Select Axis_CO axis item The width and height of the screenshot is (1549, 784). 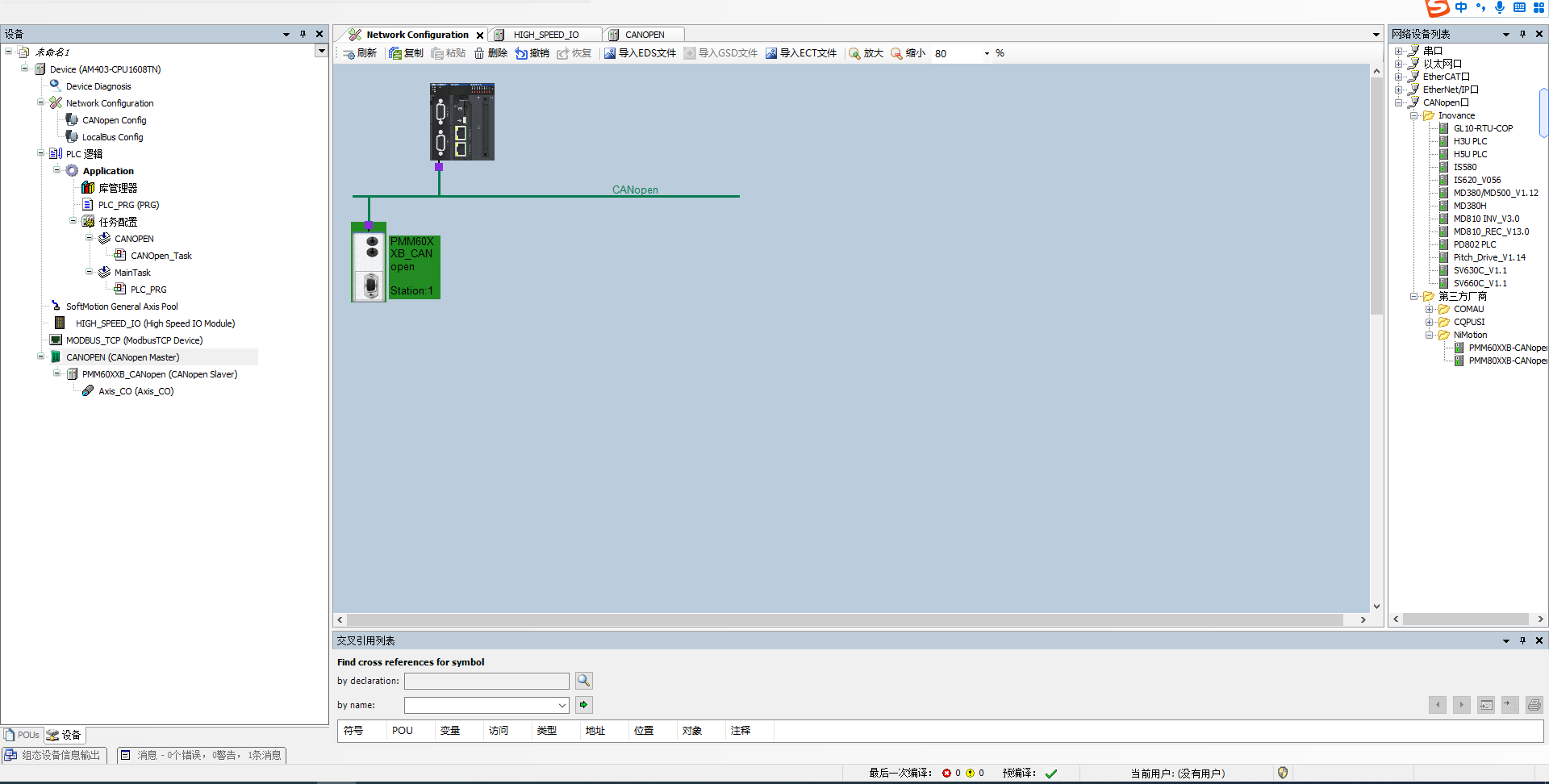(x=136, y=391)
